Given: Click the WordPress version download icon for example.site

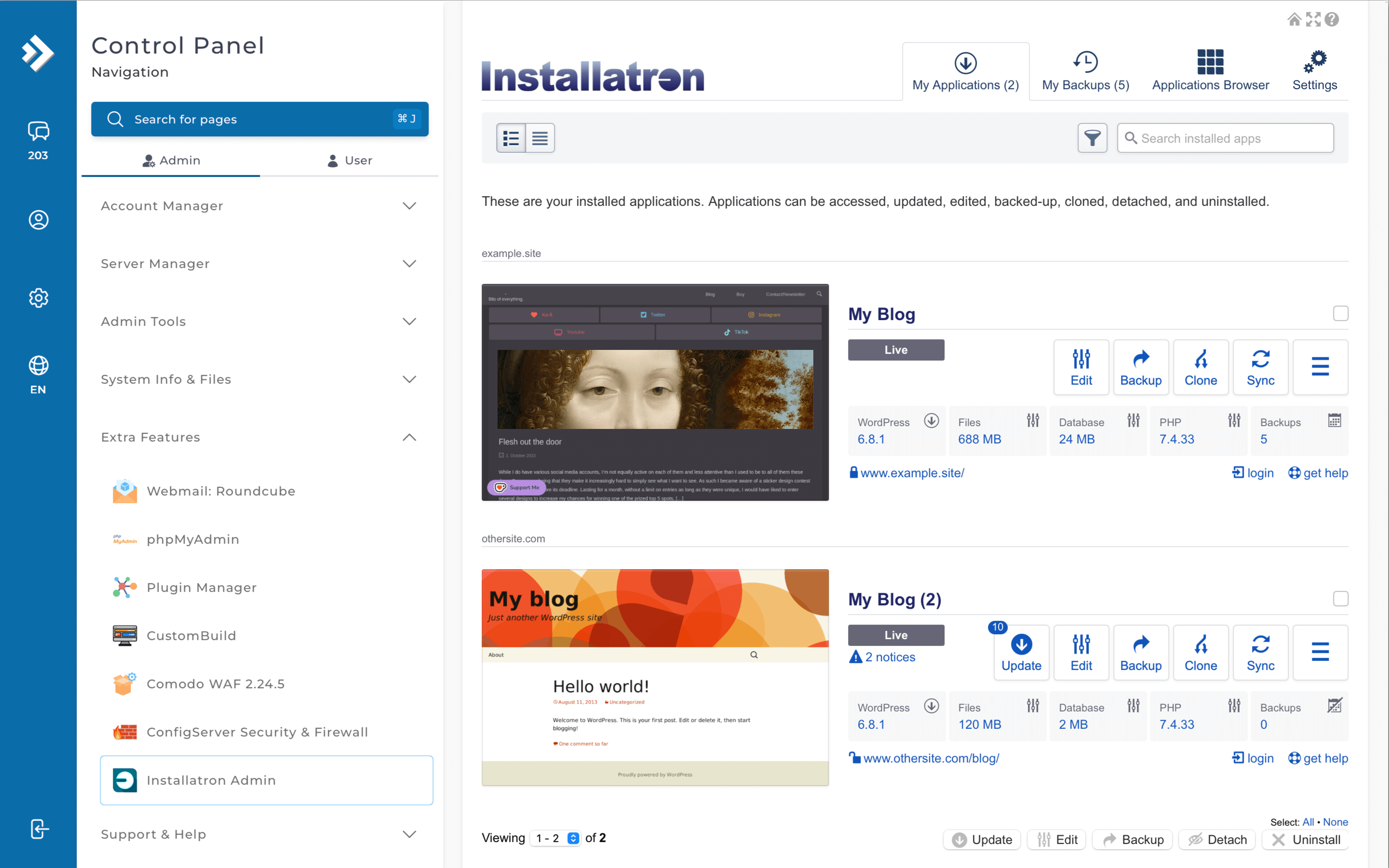Looking at the screenshot, I should click(931, 421).
